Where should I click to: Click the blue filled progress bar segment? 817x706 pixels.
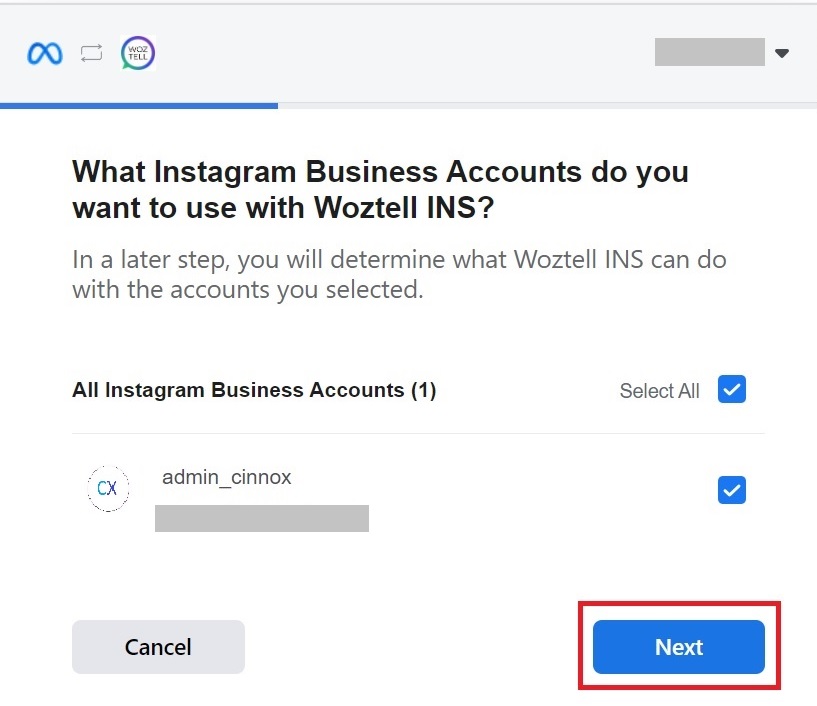click(x=139, y=105)
